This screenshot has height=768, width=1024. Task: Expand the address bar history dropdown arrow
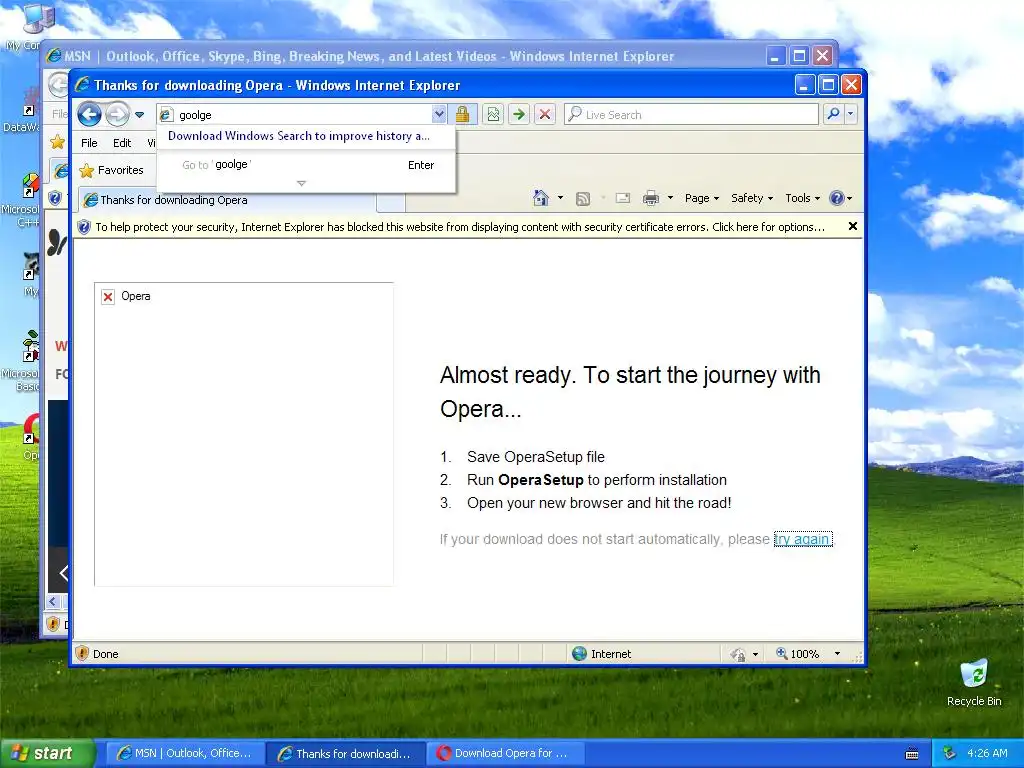(x=439, y=114)
